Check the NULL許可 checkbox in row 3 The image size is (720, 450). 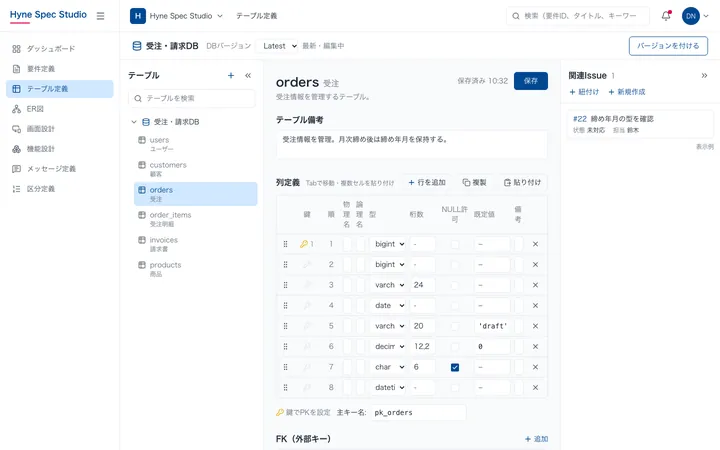point(455,285)
